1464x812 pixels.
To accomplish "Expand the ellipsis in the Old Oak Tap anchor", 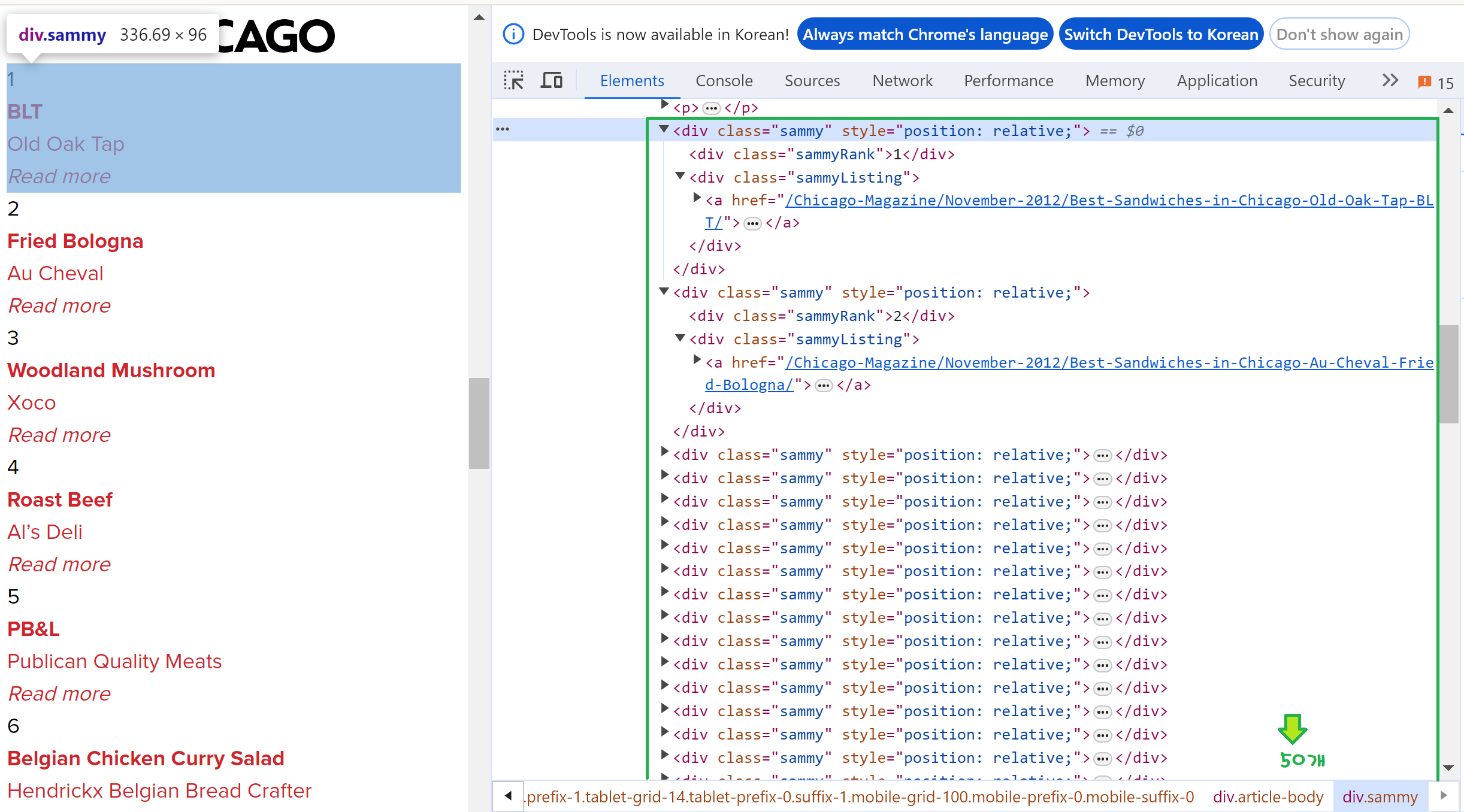I will pyautogui.click(x=752, y=224).
